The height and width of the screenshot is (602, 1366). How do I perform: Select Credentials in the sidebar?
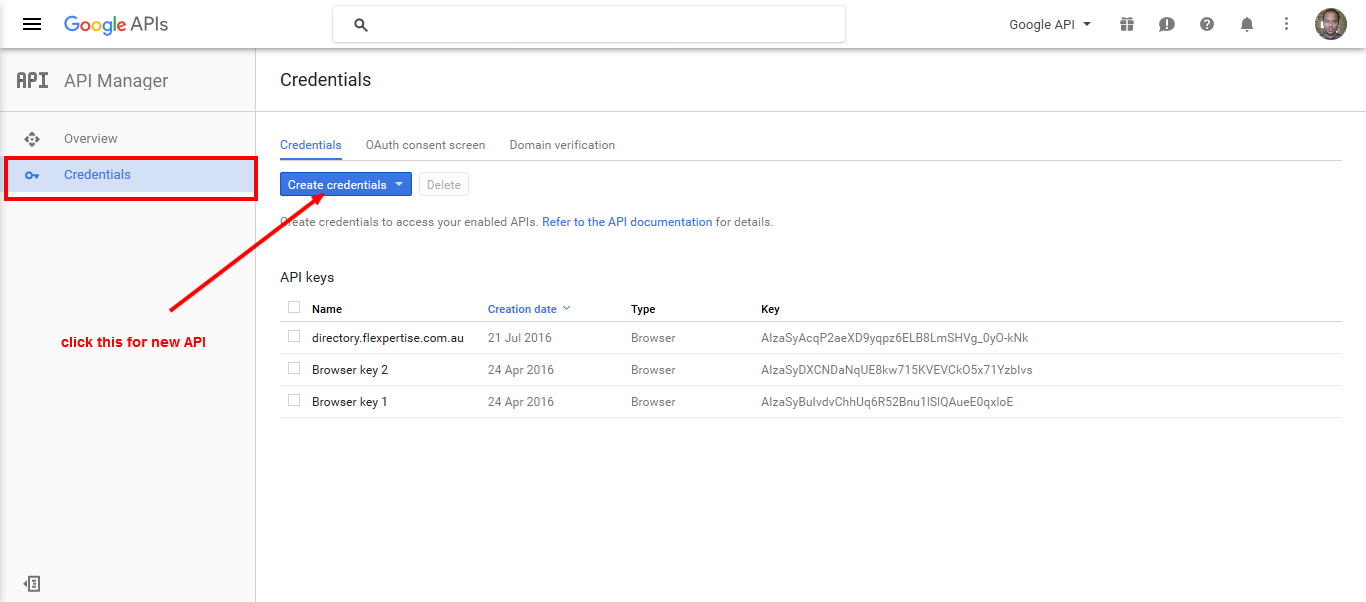coord(128,175)
